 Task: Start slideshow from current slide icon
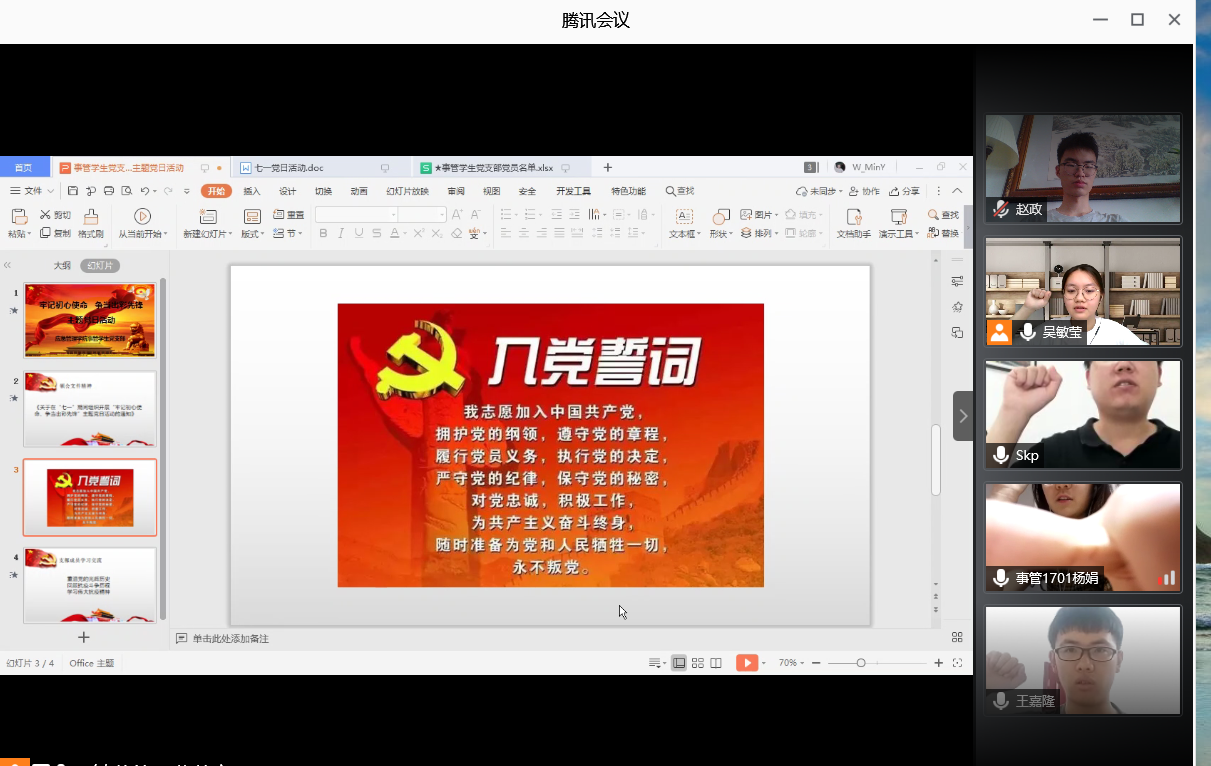[x=142, y=216]
